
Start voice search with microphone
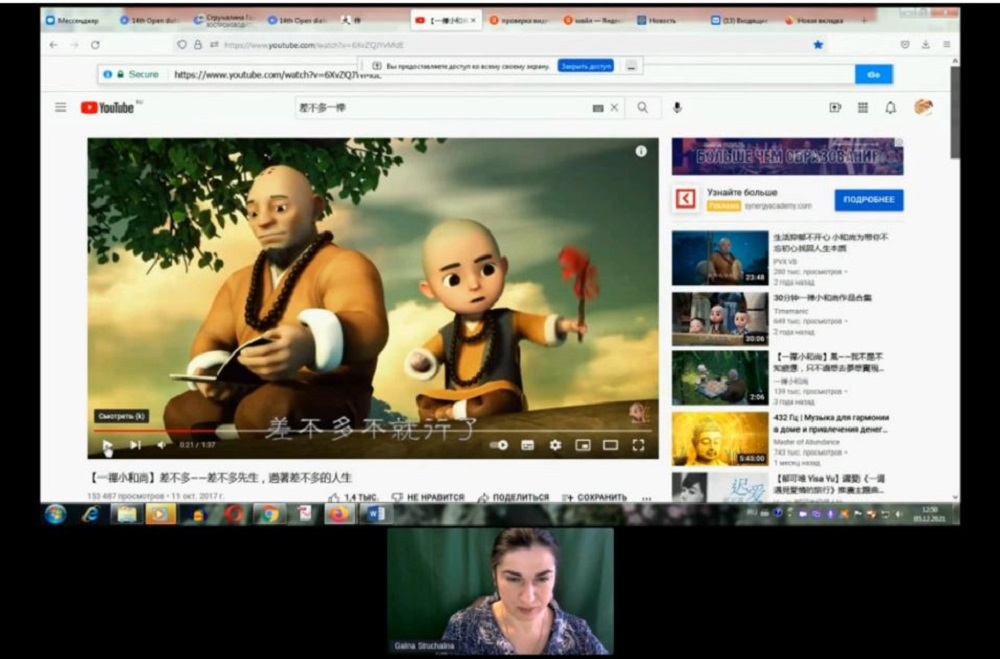click(677, 107)
